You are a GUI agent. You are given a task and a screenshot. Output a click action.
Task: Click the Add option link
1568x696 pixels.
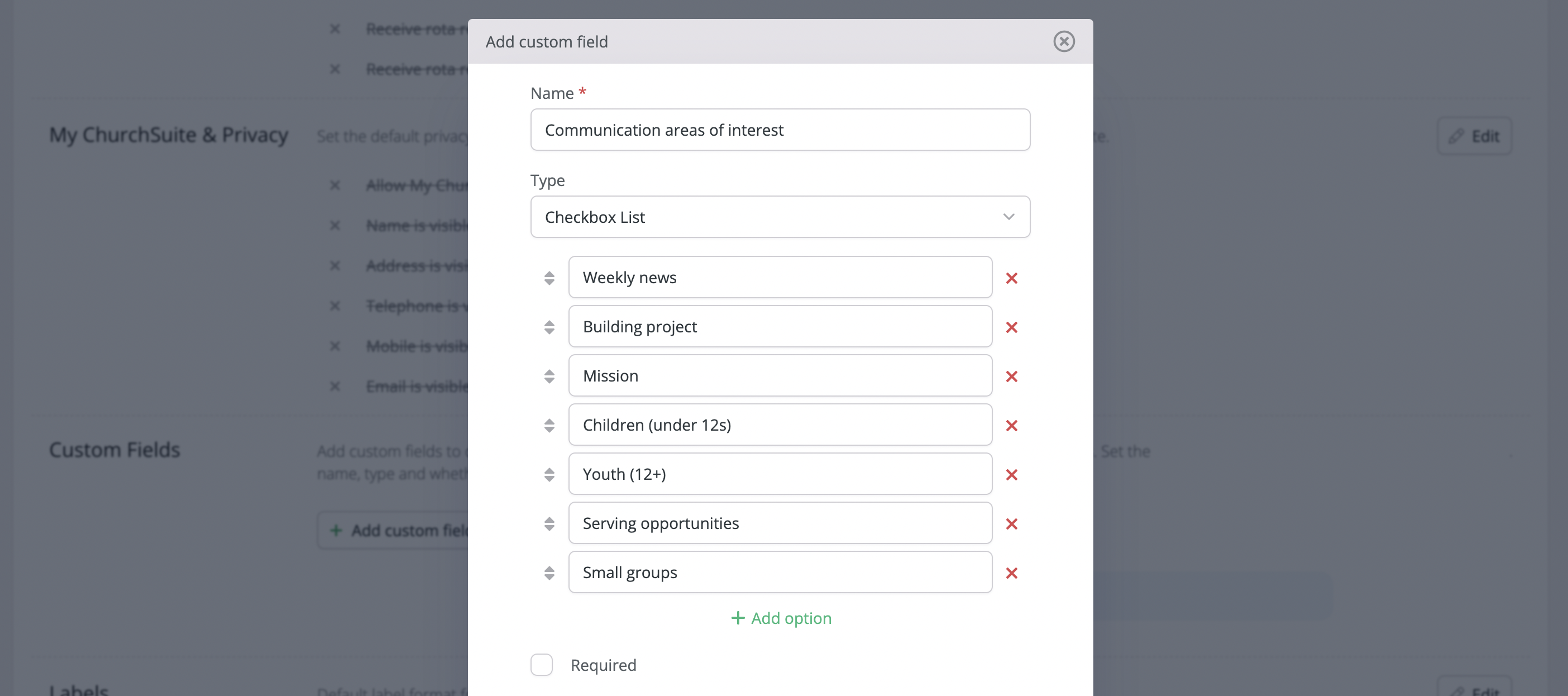pyautogui.click(x=781, y=618)
